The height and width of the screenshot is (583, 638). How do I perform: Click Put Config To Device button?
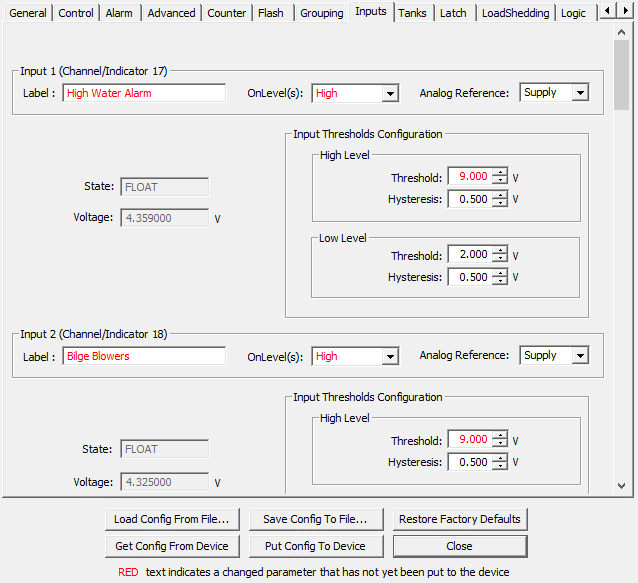(314, 546)
